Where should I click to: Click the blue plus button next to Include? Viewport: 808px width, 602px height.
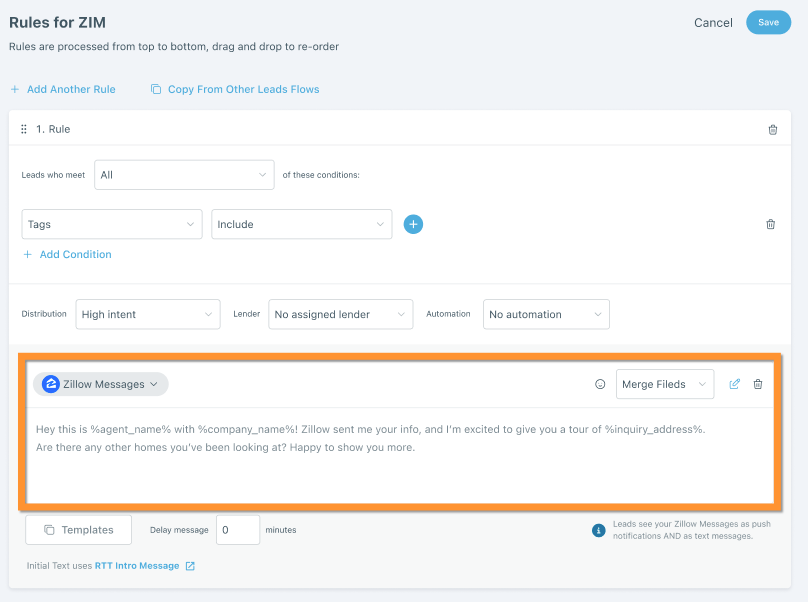pos(413,224)
